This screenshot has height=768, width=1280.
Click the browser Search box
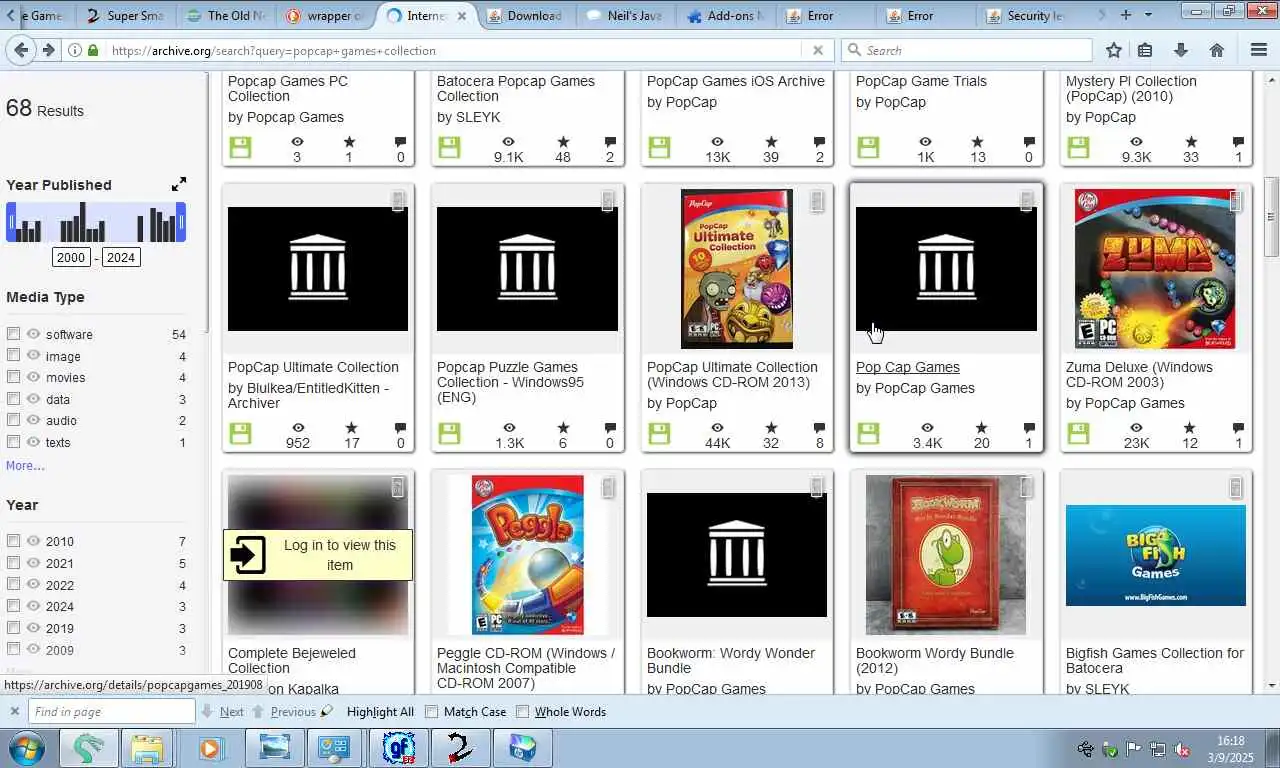pyautogui.click(x=967, y=50)
